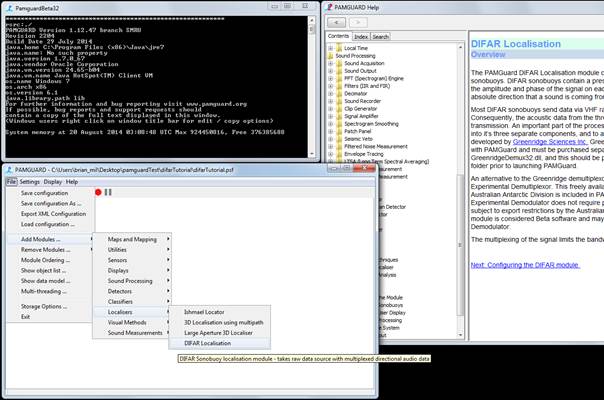Click the Decimator folder icon
Screen dimensions: 604x400
[339, 94]
